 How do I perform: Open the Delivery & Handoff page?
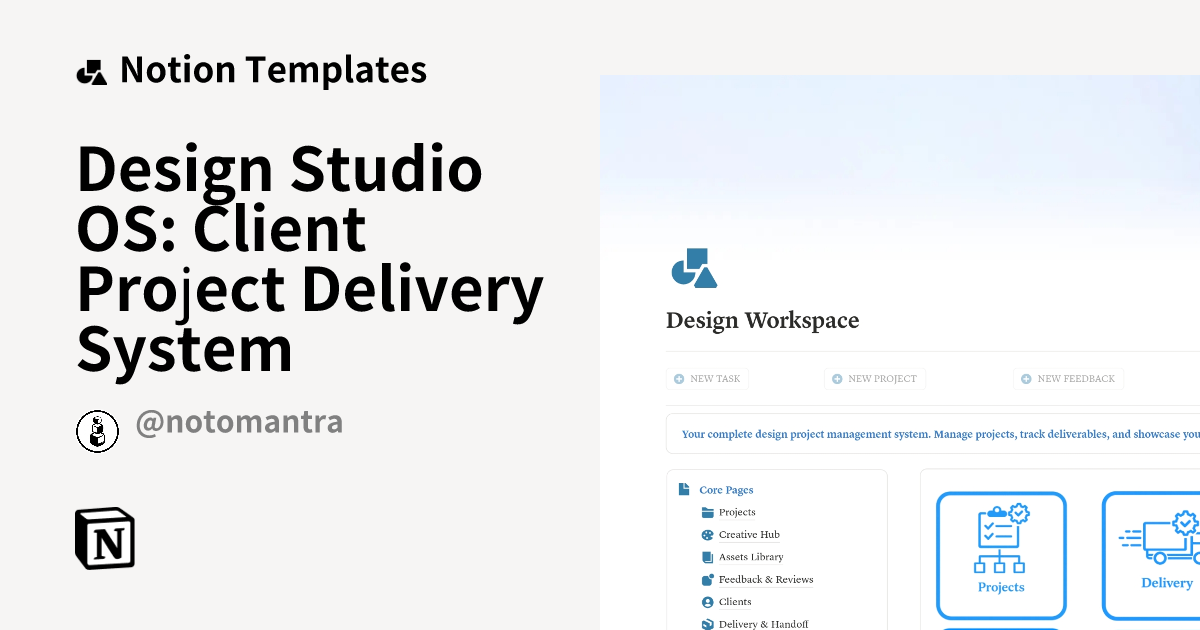point(763,624)
